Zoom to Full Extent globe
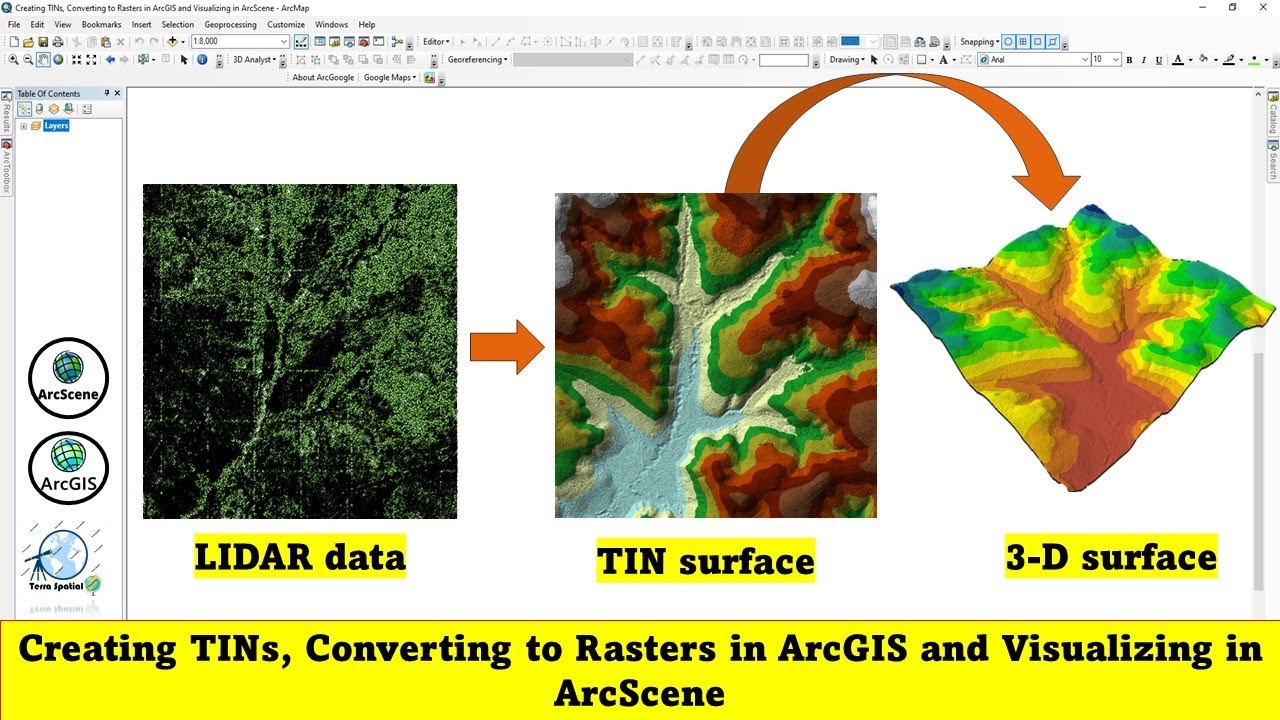Screen dimensions: 1280x720 point(58,60)
